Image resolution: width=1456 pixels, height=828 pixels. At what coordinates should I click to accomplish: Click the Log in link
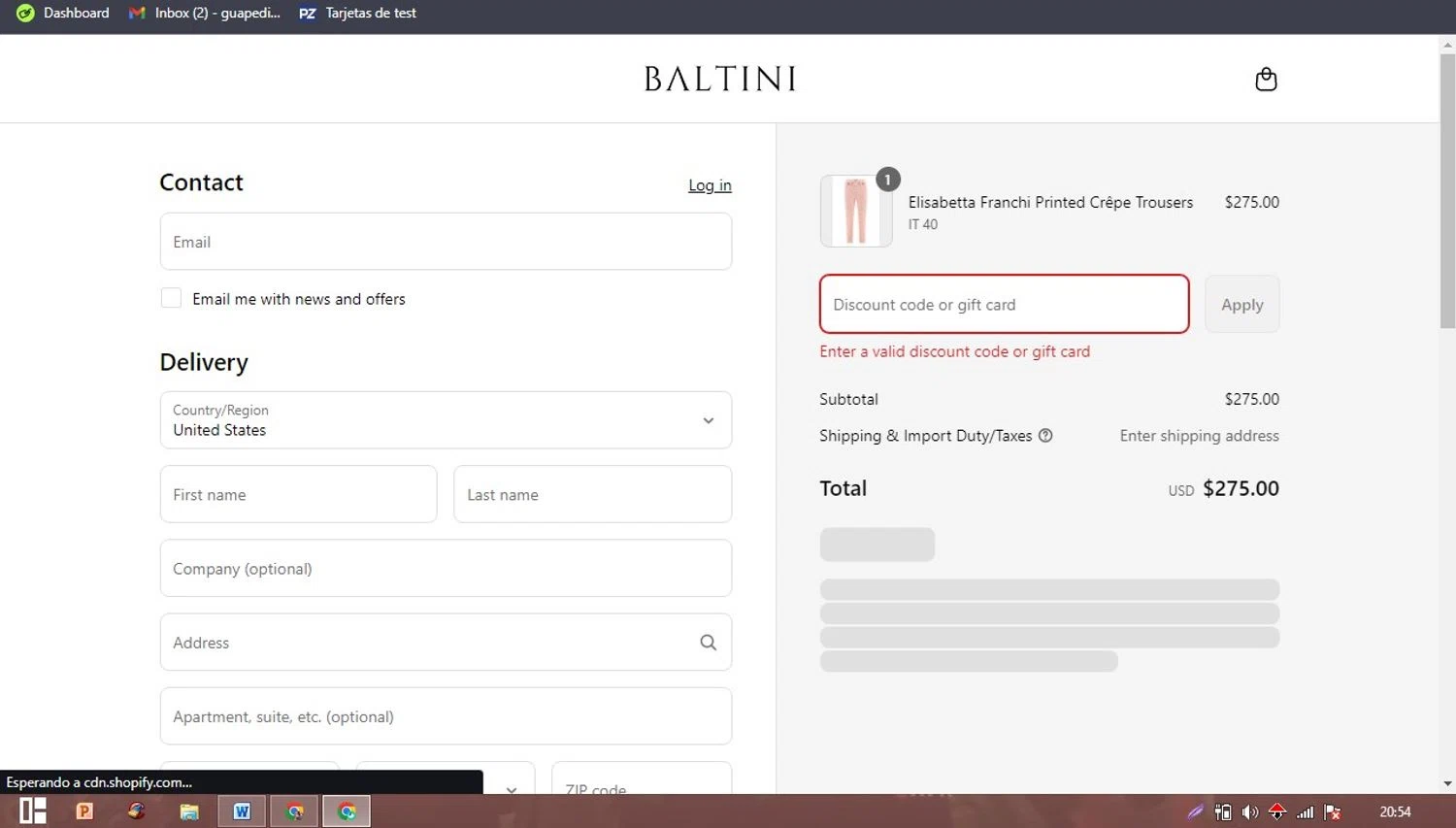(710, 185)
